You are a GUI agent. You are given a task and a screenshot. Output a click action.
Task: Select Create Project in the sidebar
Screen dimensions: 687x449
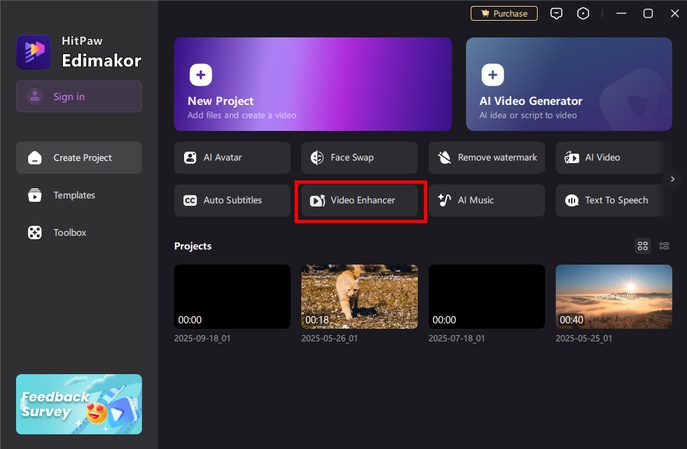pyautogui.click(x=79, y=158)
